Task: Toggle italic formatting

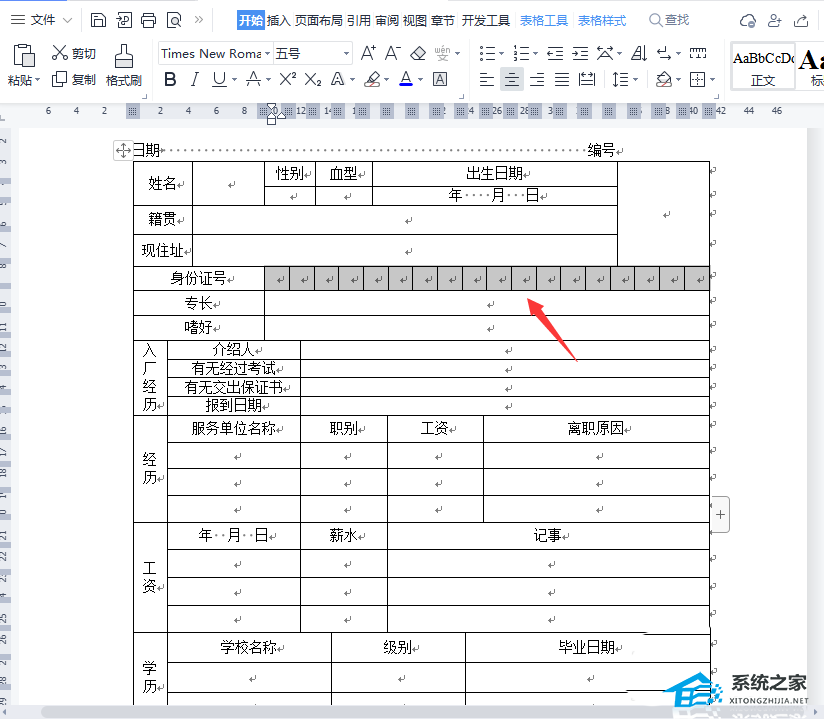Action: click(195, 79)
